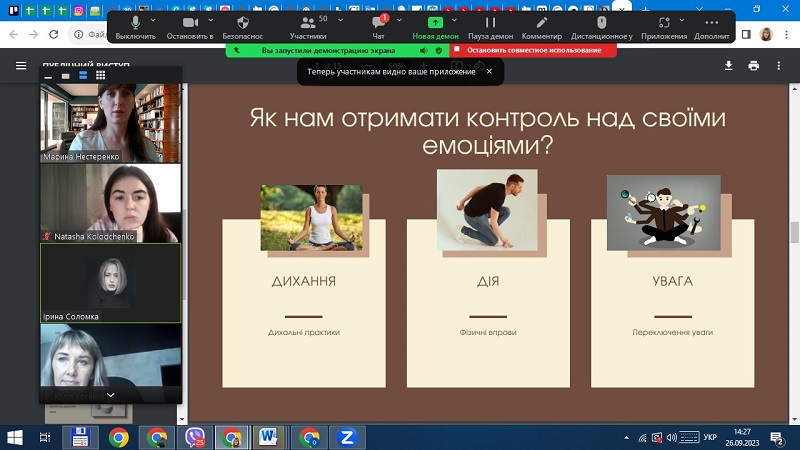Start a new share via Новая демонстрация
Screen dimensions: 800x450
(x=435, y=28)
